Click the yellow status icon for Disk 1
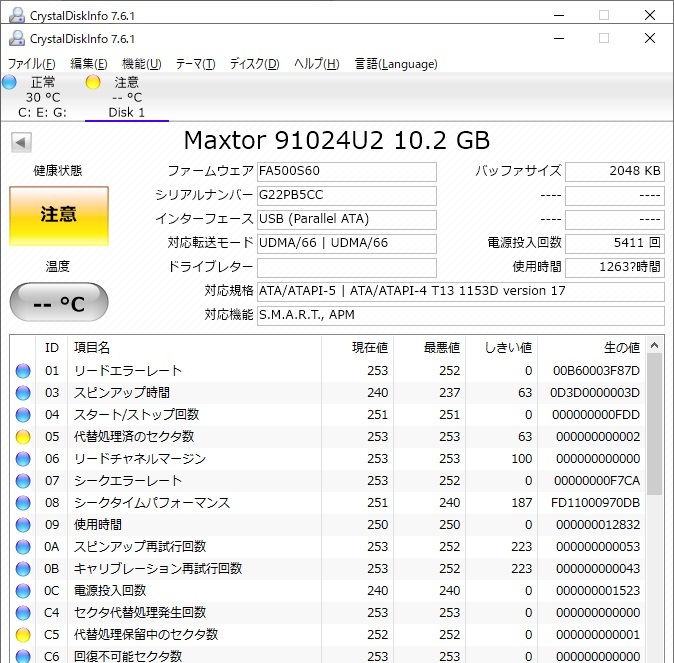674x663 pixels. 93,82
